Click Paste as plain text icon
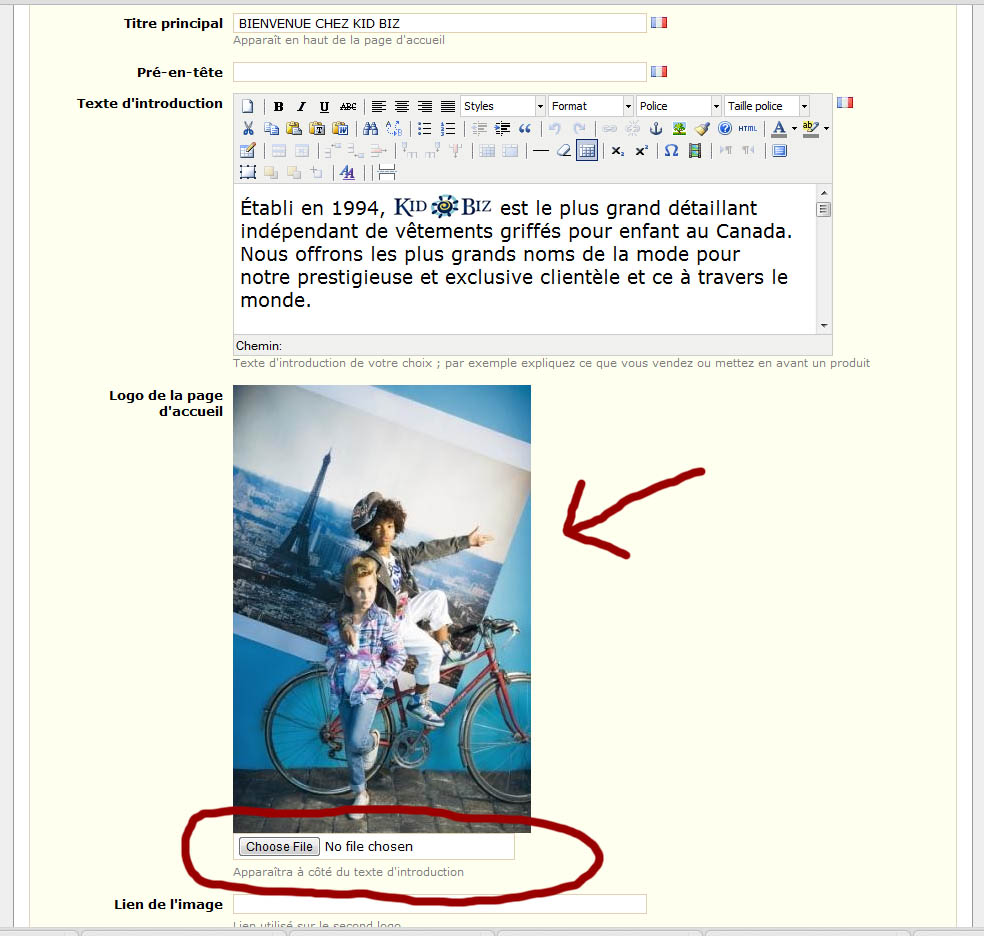984x936 pixels. 317,129
